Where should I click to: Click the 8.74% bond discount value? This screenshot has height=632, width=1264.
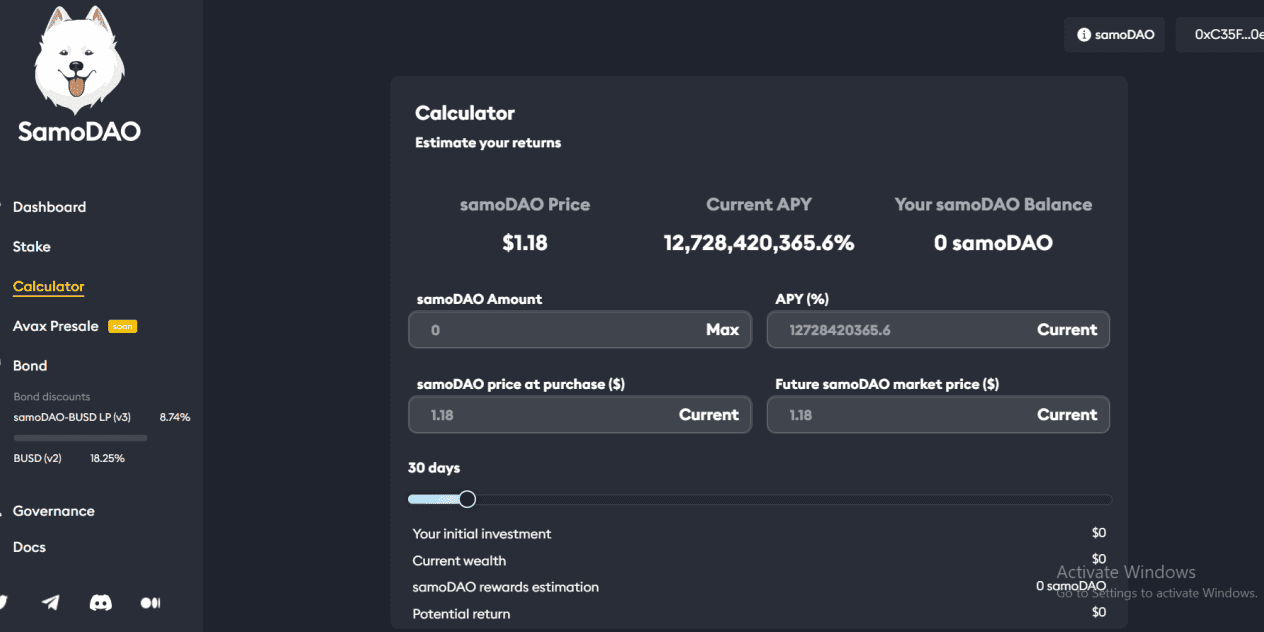175,417
